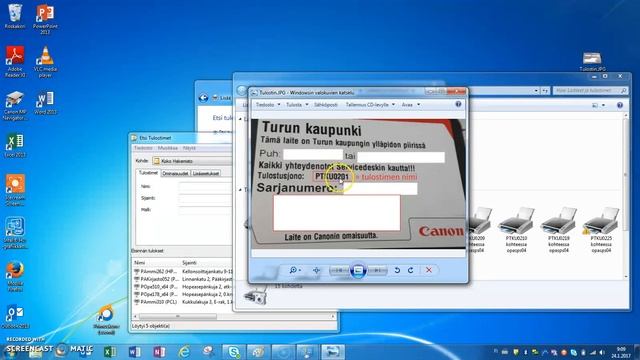This screenshot has height=360, width=640.
Task: Switch to Lisäasetukset tab
Action: point(206,173)
